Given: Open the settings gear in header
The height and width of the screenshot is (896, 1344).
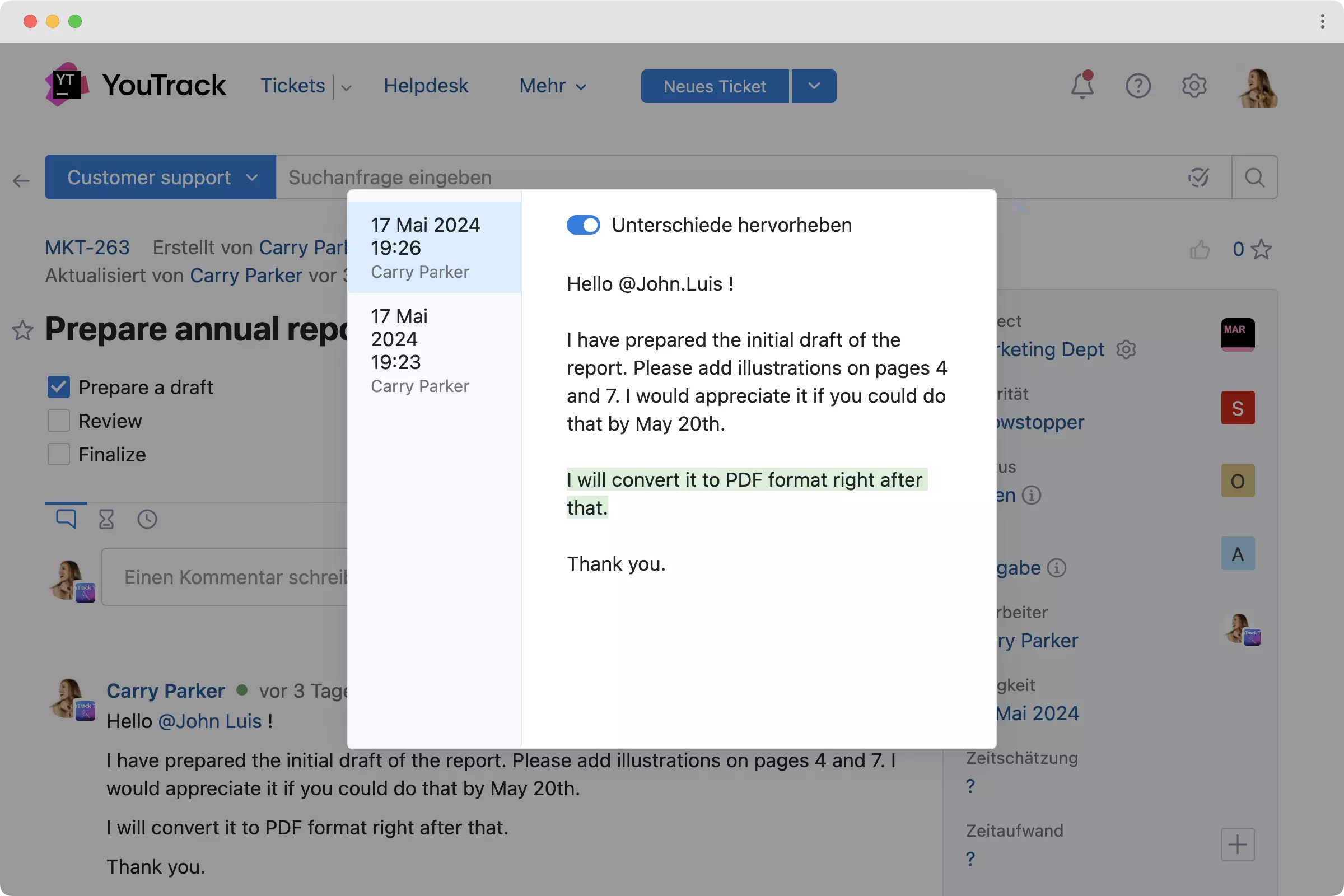Looking at the screenshot, I should (1193, 86).
